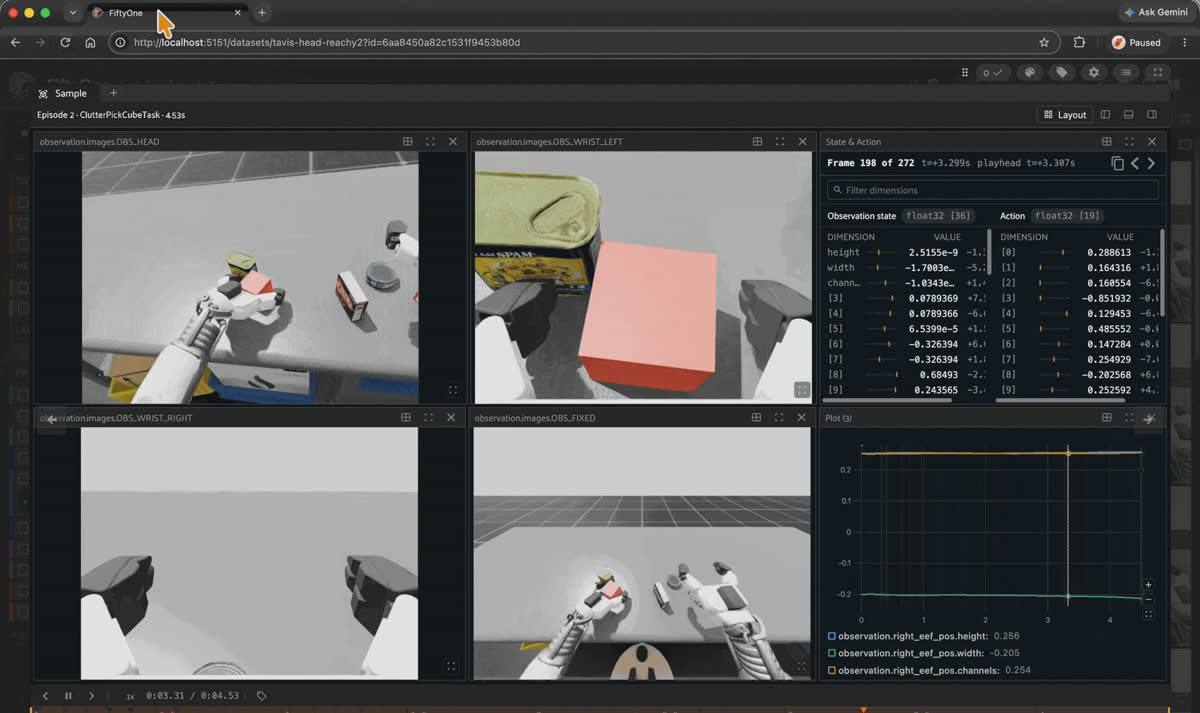Click the Filter dimensions search field
The image size is (1200, 713).
point(992,190)
